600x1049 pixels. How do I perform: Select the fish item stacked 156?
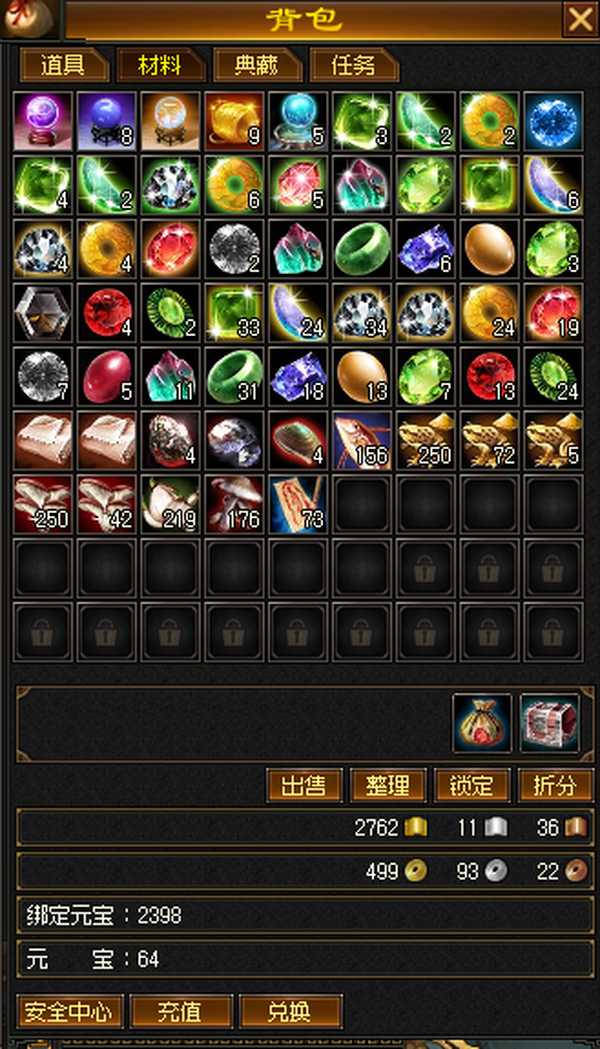pos(362,440)
